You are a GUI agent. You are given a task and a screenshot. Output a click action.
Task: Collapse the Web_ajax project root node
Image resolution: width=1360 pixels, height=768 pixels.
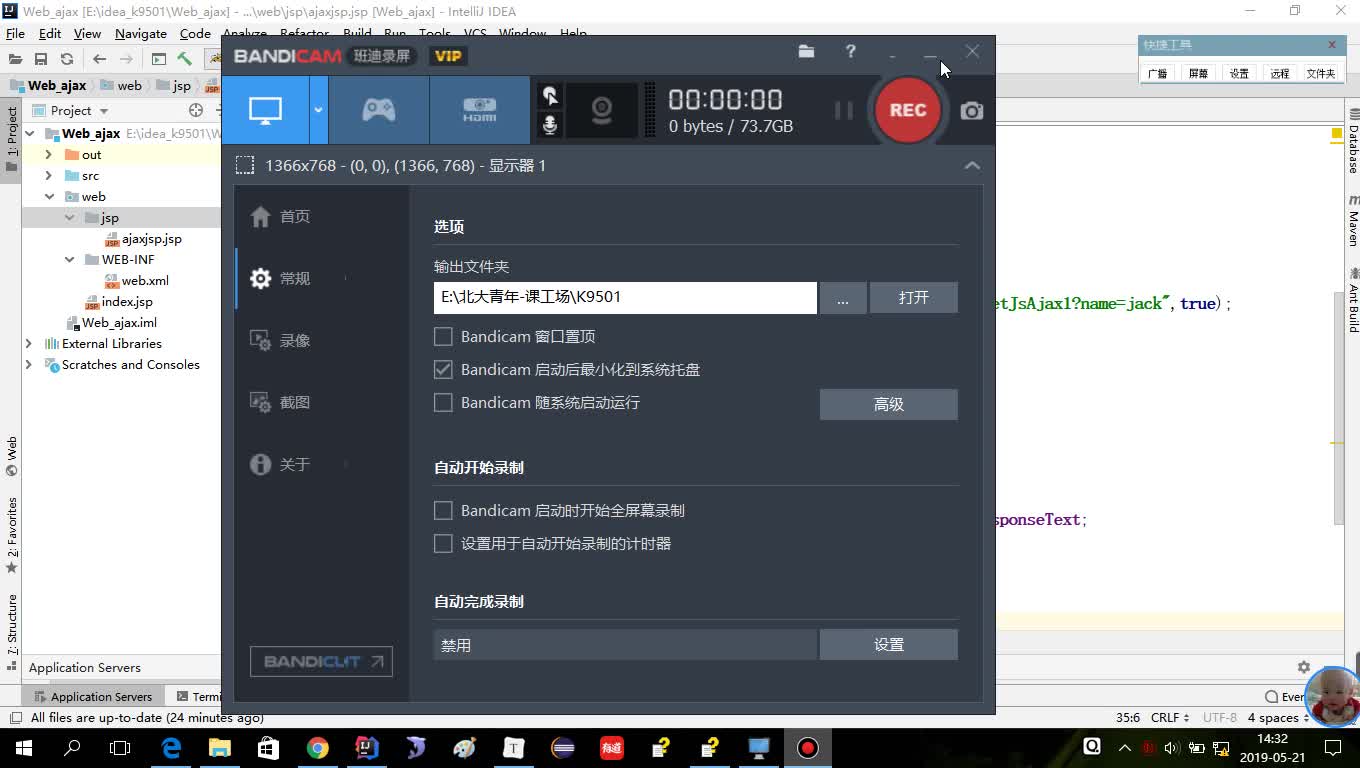29,134
